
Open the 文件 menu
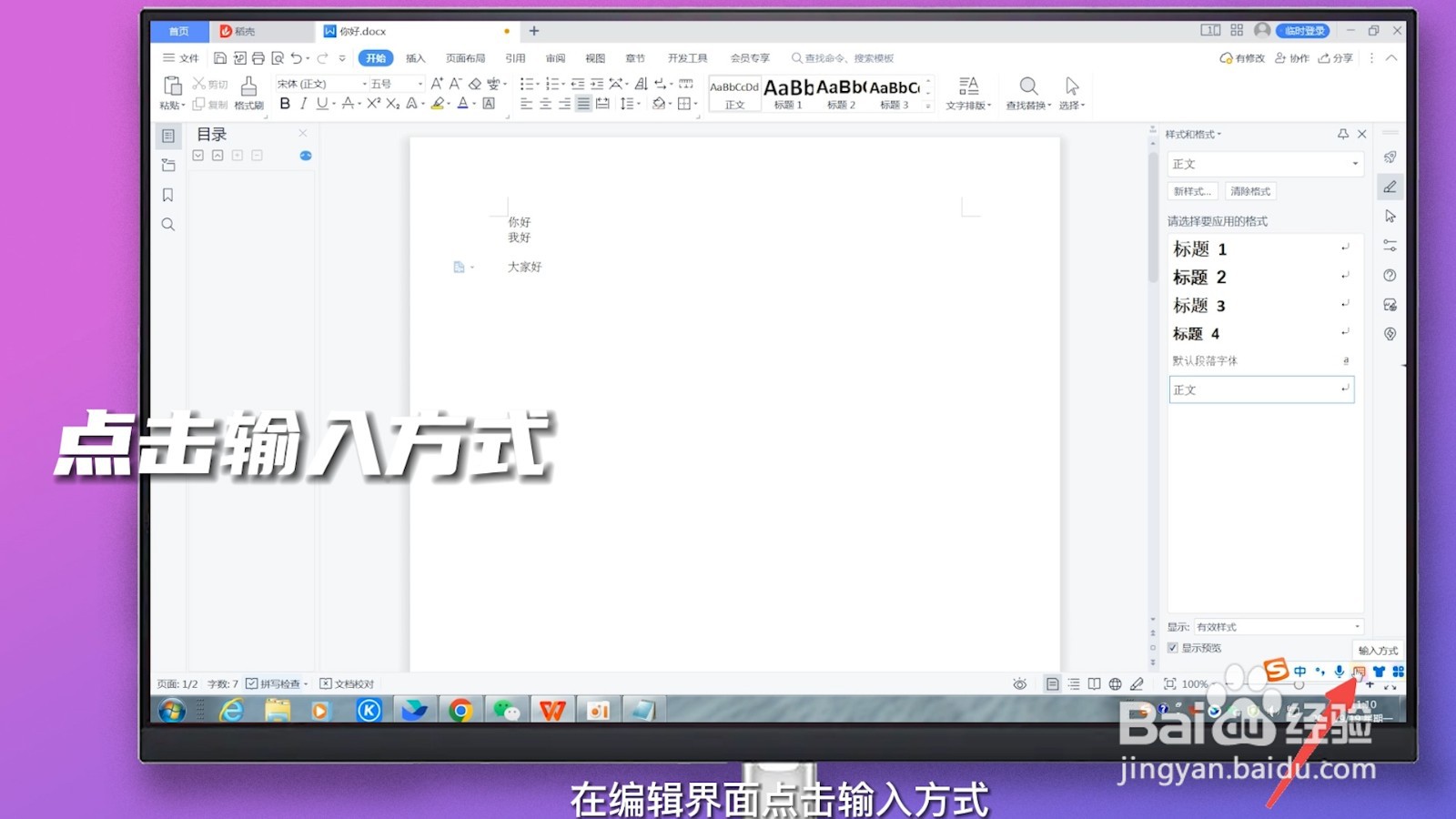pos(181,58)
